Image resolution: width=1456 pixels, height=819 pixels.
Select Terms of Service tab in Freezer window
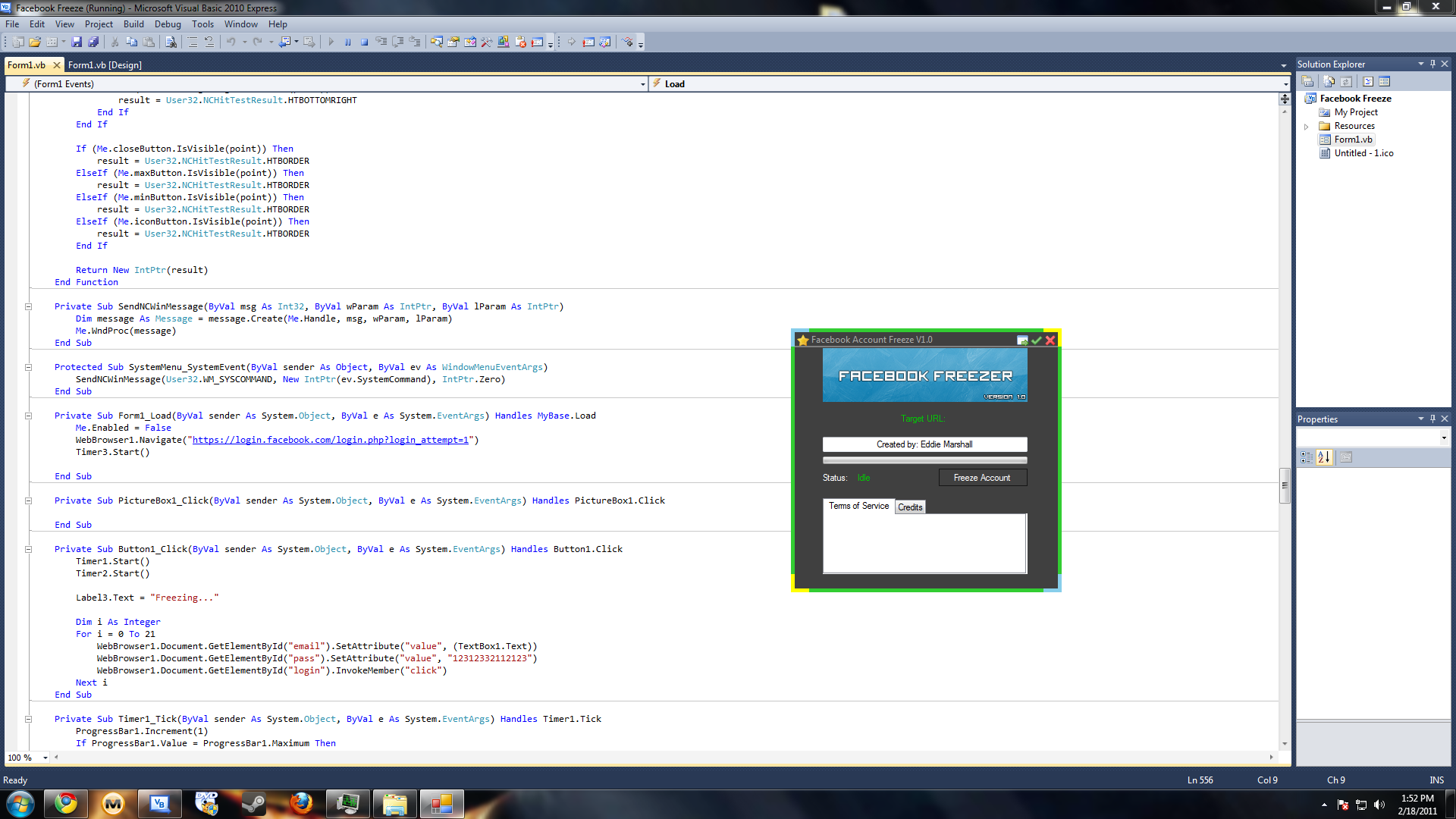[858, 506]
